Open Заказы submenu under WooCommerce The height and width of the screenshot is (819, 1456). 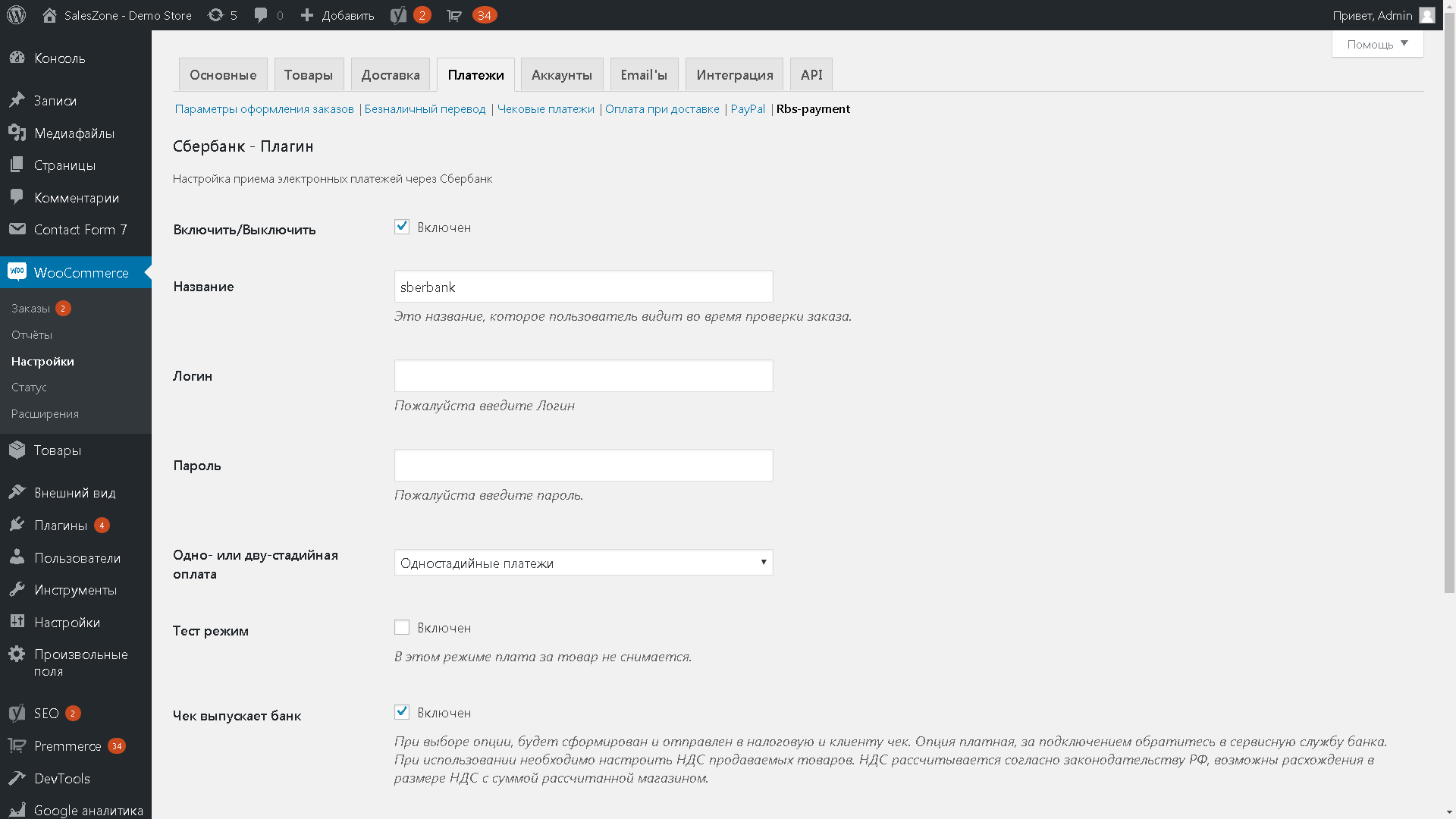point(31,308)
